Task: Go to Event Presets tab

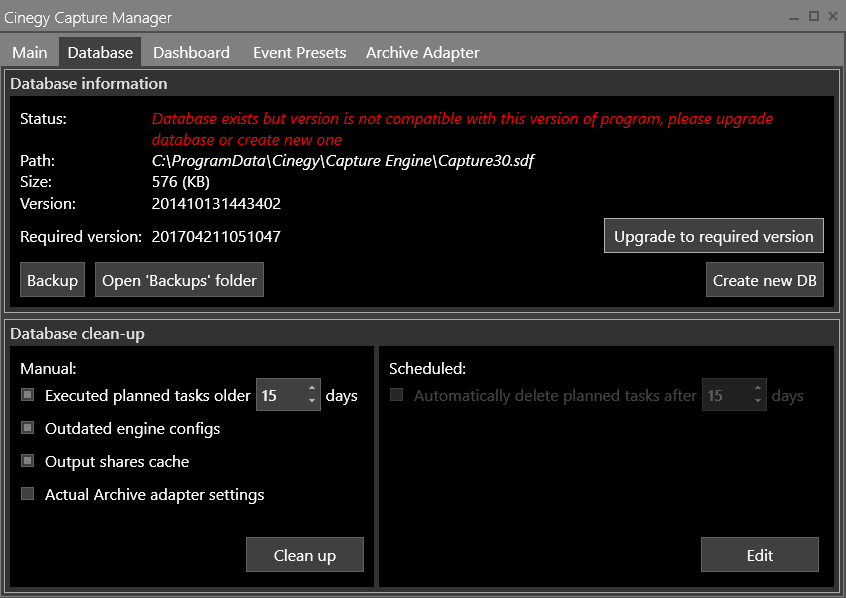Action: click(x=299, y=52)
